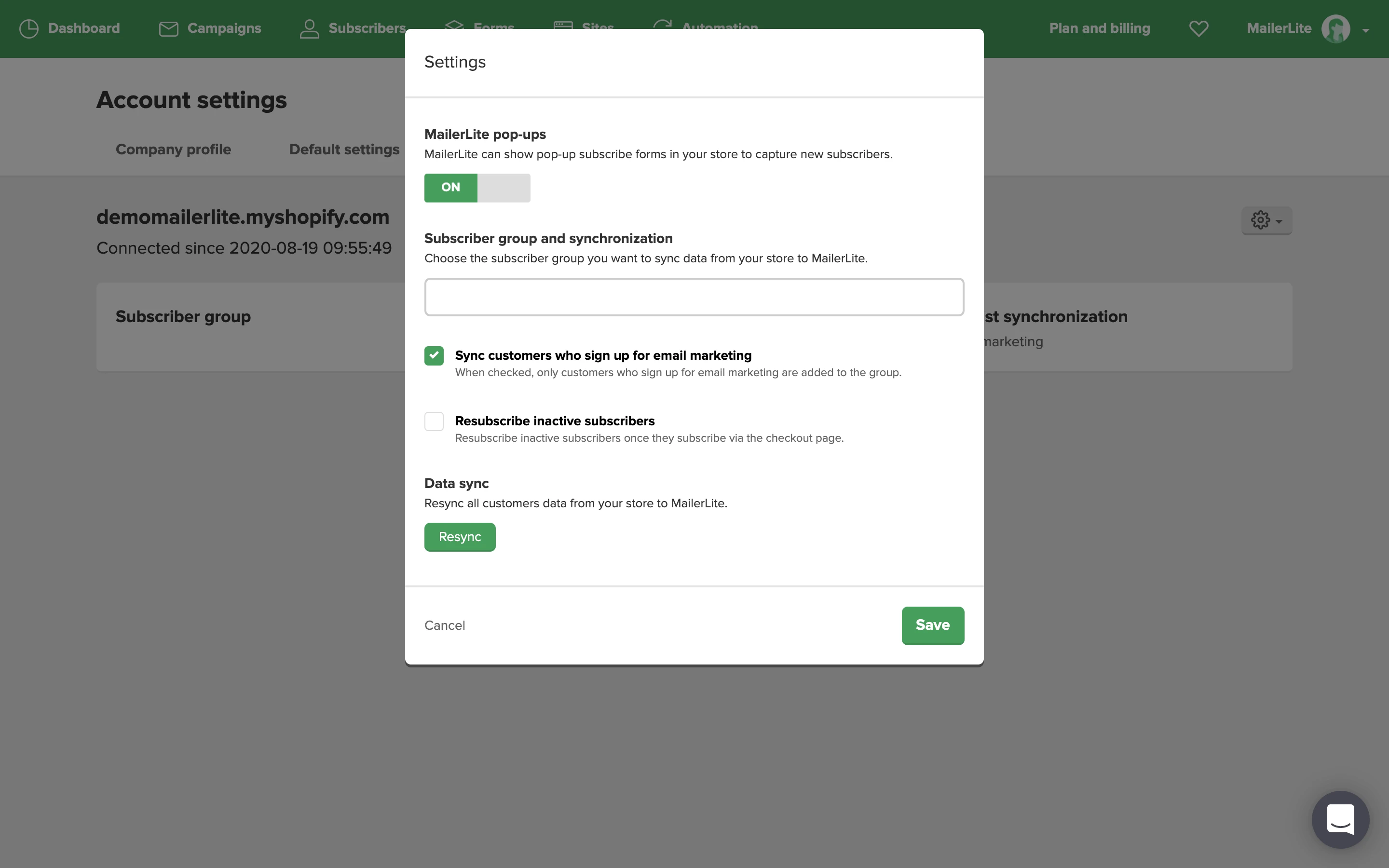Open Plan and billing page
Image resolution: width=1389 pixels, height=868 pixels.
click(x=1099, y=29)
